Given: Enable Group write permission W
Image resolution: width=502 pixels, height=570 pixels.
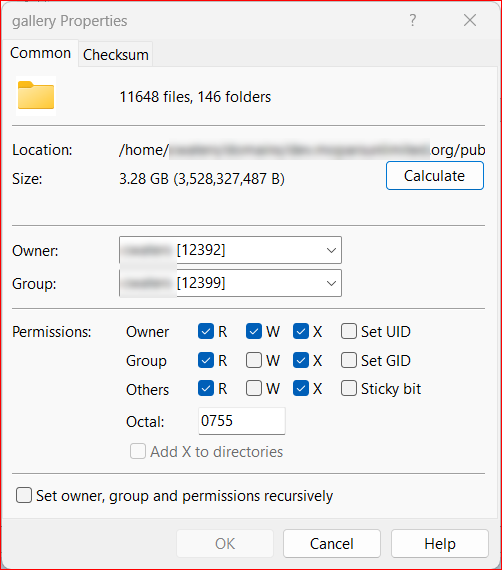Looking at the screenshot, I should coord(254,361).
